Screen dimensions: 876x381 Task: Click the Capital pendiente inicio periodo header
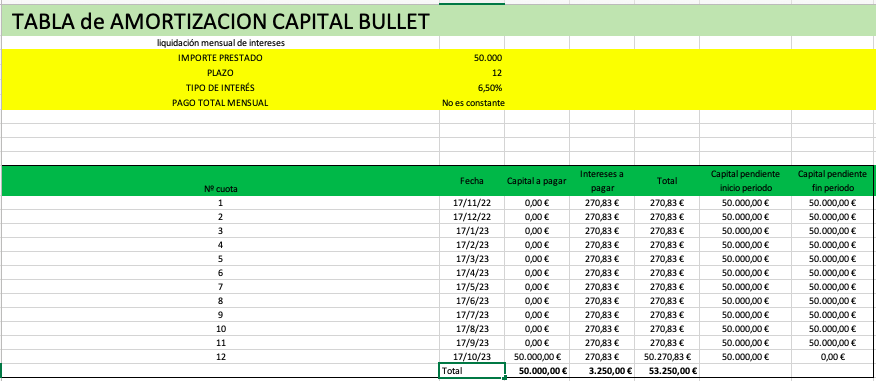coord(745,180)
